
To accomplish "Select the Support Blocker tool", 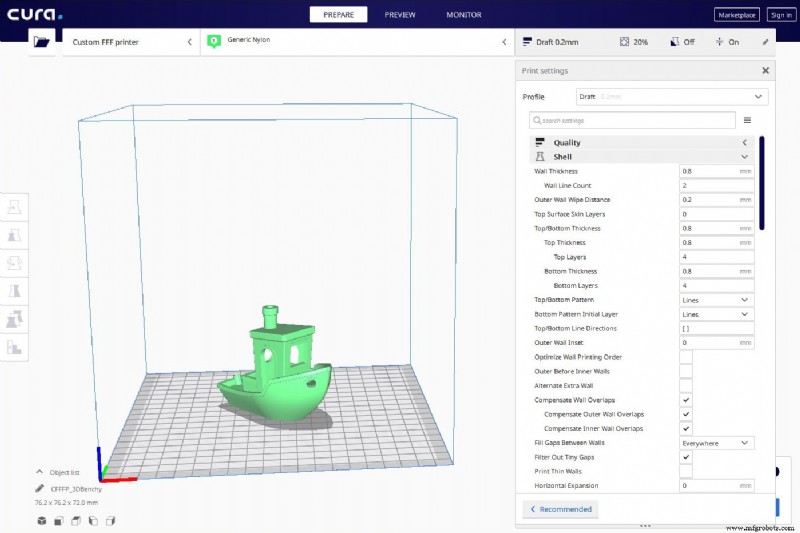I will (14, 347).
